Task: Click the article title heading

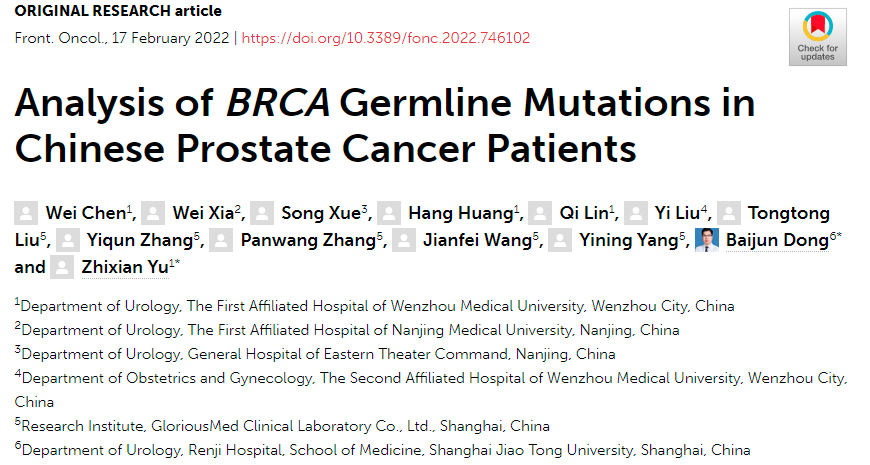Action: [385, 125]
